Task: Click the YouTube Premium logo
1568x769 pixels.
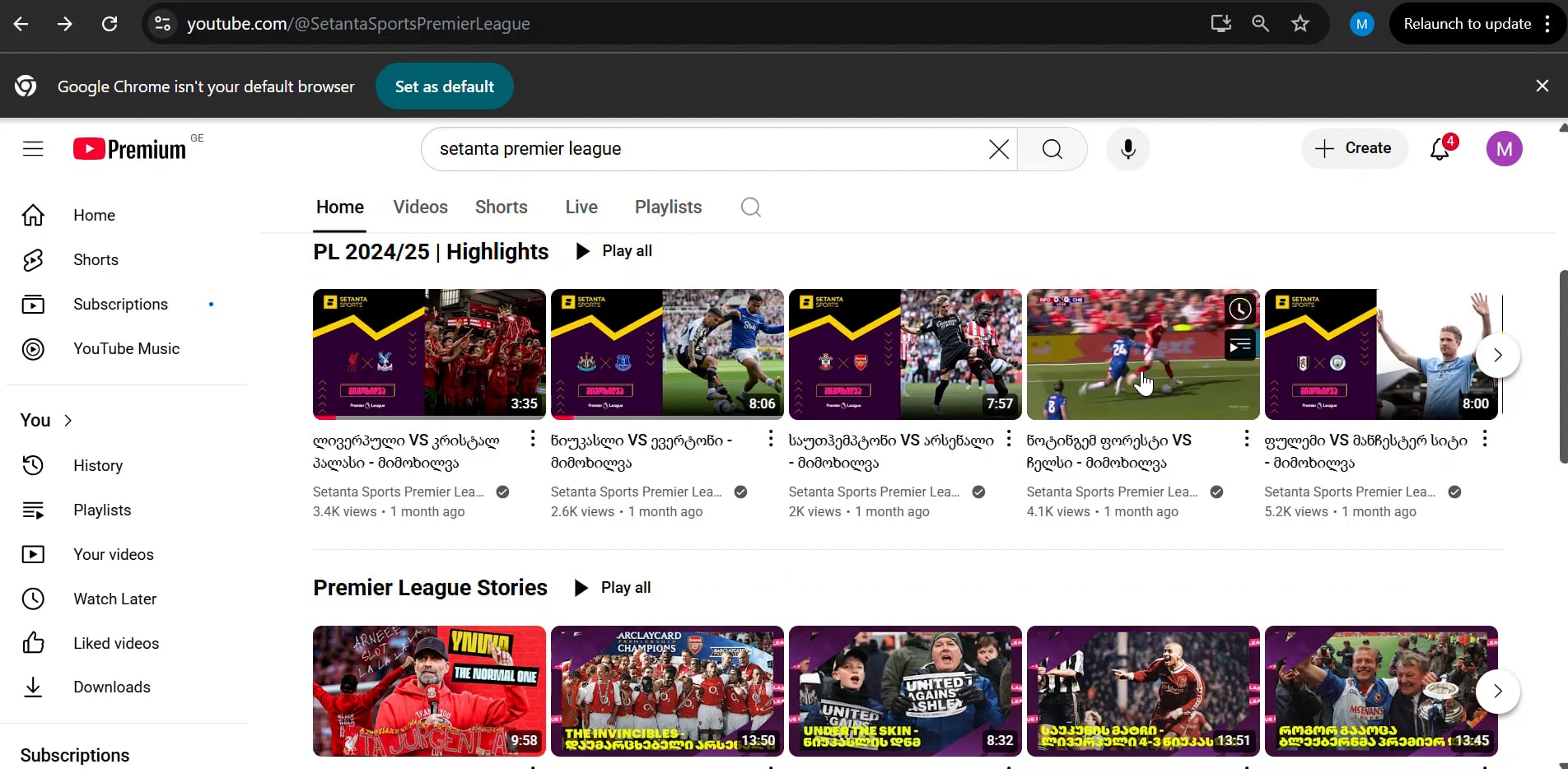Action: point(130,149)
